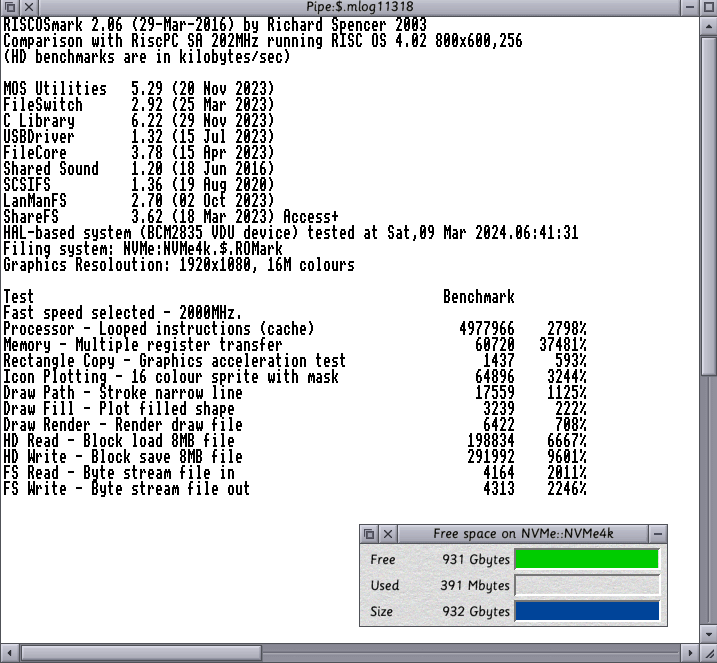Click the 'FS Read - Byte stream file in' row
717x663 pixels.
click(x=294, y=473)
